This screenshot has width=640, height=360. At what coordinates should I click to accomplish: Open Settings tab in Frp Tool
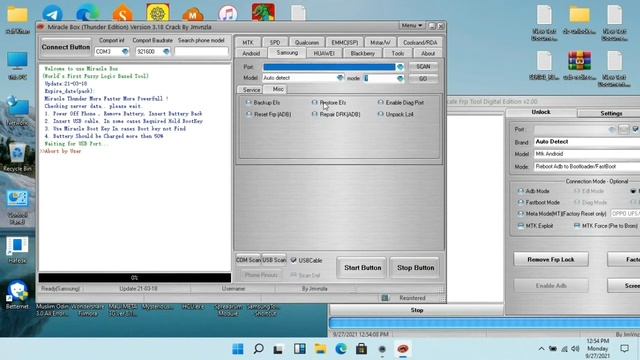611,113
